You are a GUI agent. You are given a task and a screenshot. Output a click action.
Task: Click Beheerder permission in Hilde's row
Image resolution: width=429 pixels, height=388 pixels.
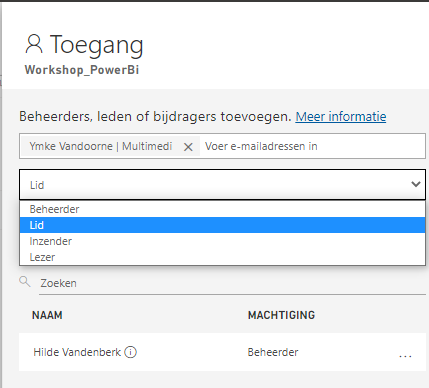(273, 352)
